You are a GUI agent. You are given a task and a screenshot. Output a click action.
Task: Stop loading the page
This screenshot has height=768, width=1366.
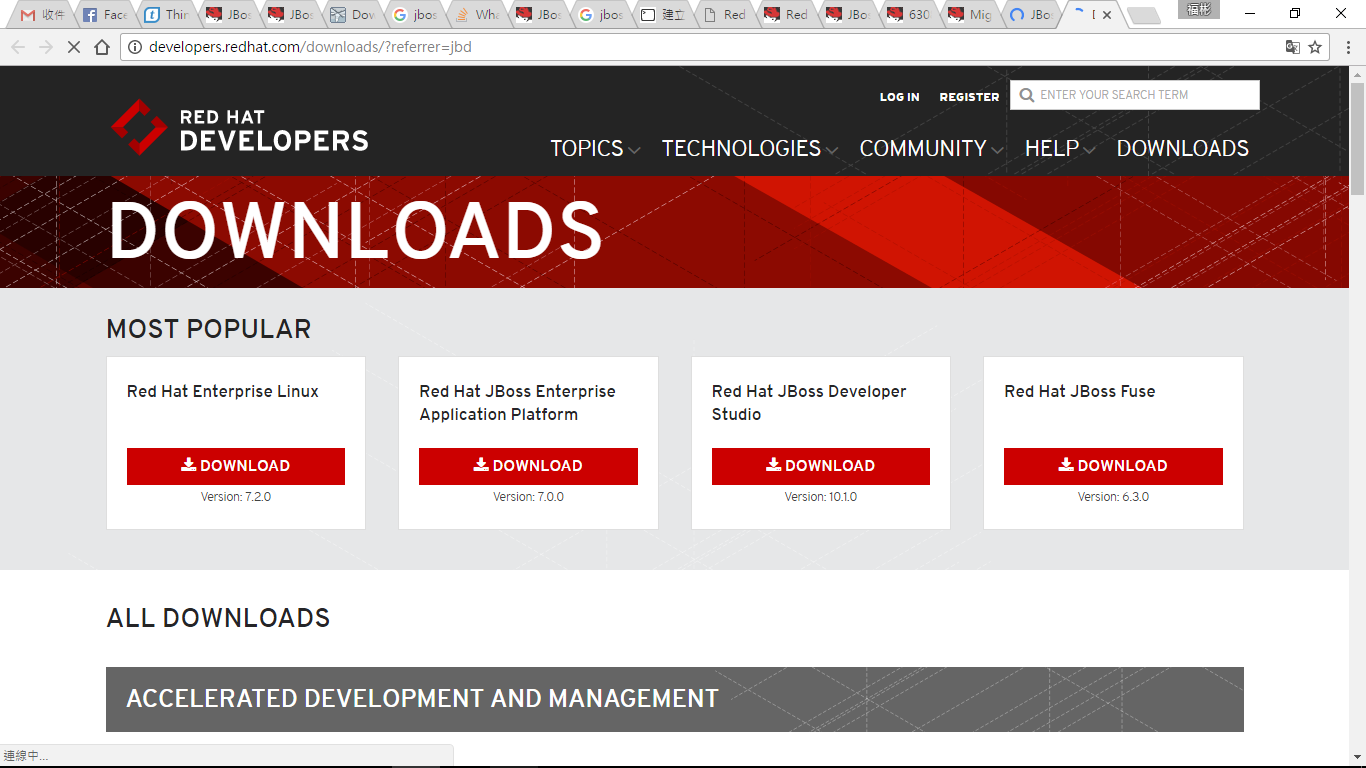(x=74, y=47)
